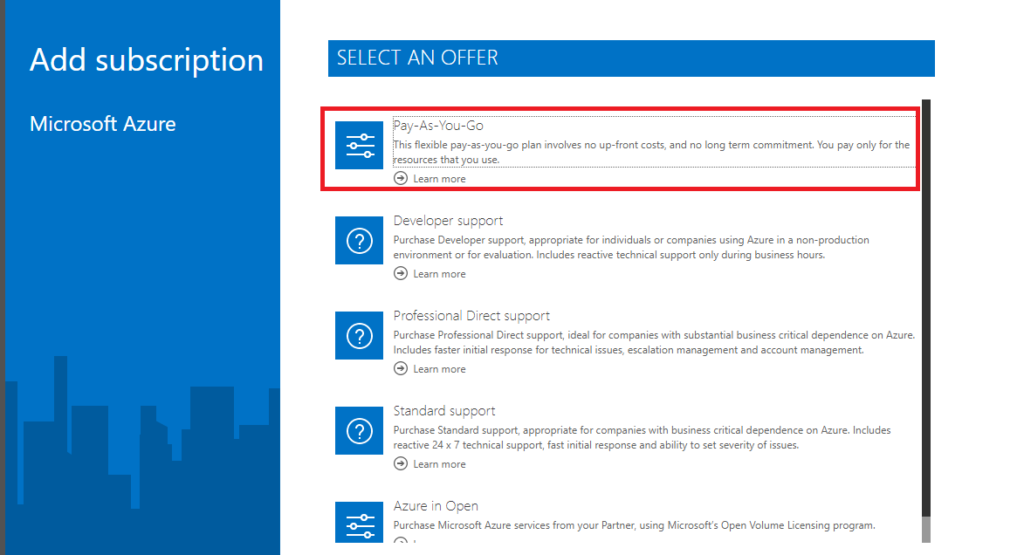Click the arrow circle icon under Pay-As-You-Go

(x=400, y=178)
